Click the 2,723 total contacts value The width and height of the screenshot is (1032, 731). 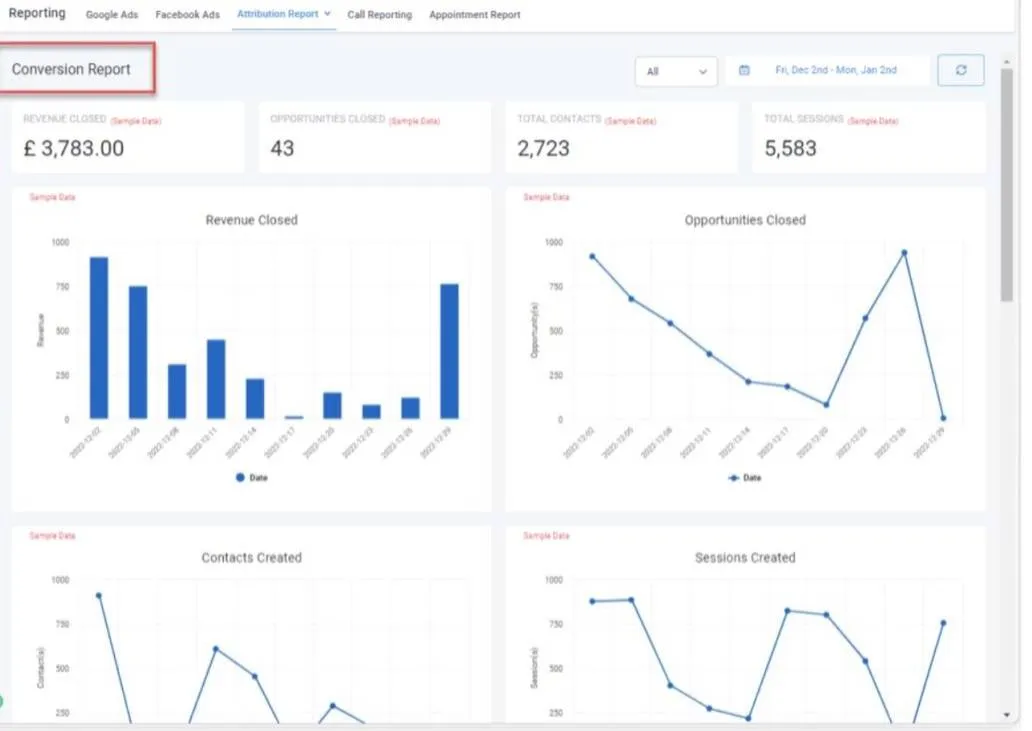pyautogui.click(x=543, y=148)
